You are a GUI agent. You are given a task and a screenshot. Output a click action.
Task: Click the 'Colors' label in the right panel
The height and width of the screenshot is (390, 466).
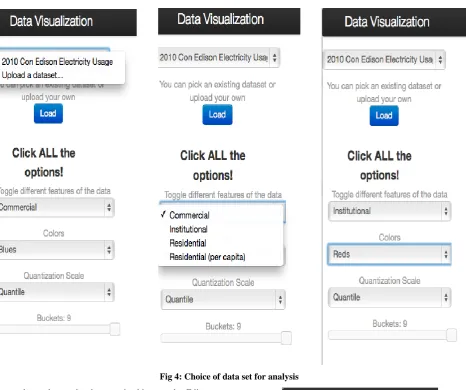click(x=389, y=238)
